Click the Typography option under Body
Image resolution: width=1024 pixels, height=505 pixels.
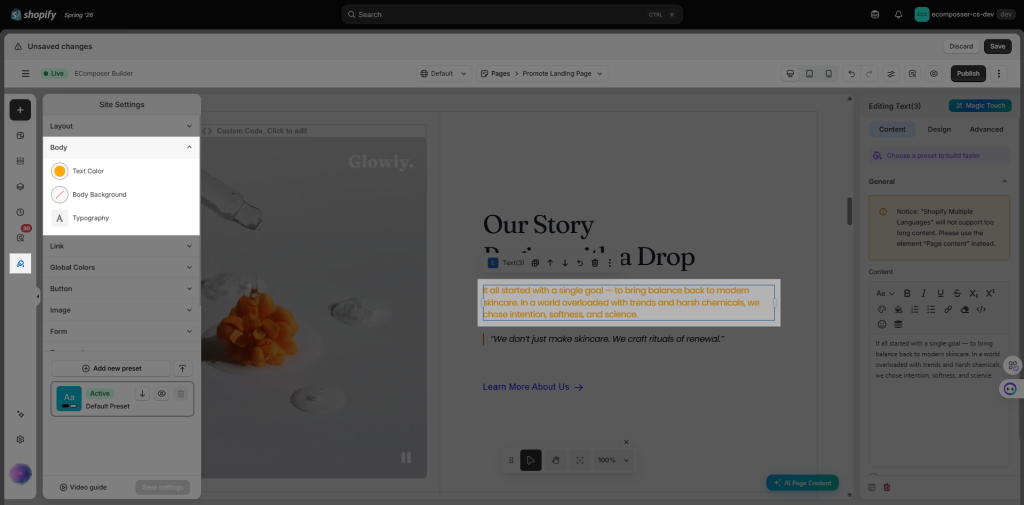91,218
